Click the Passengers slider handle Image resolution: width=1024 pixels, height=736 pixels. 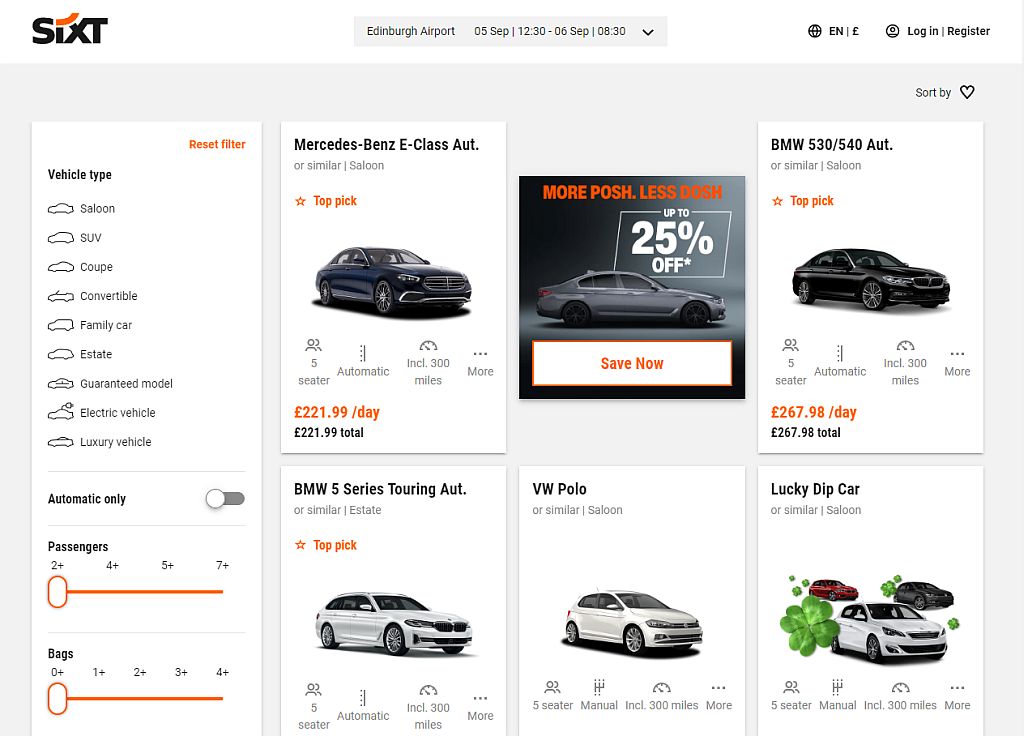(x=57, y=592)
